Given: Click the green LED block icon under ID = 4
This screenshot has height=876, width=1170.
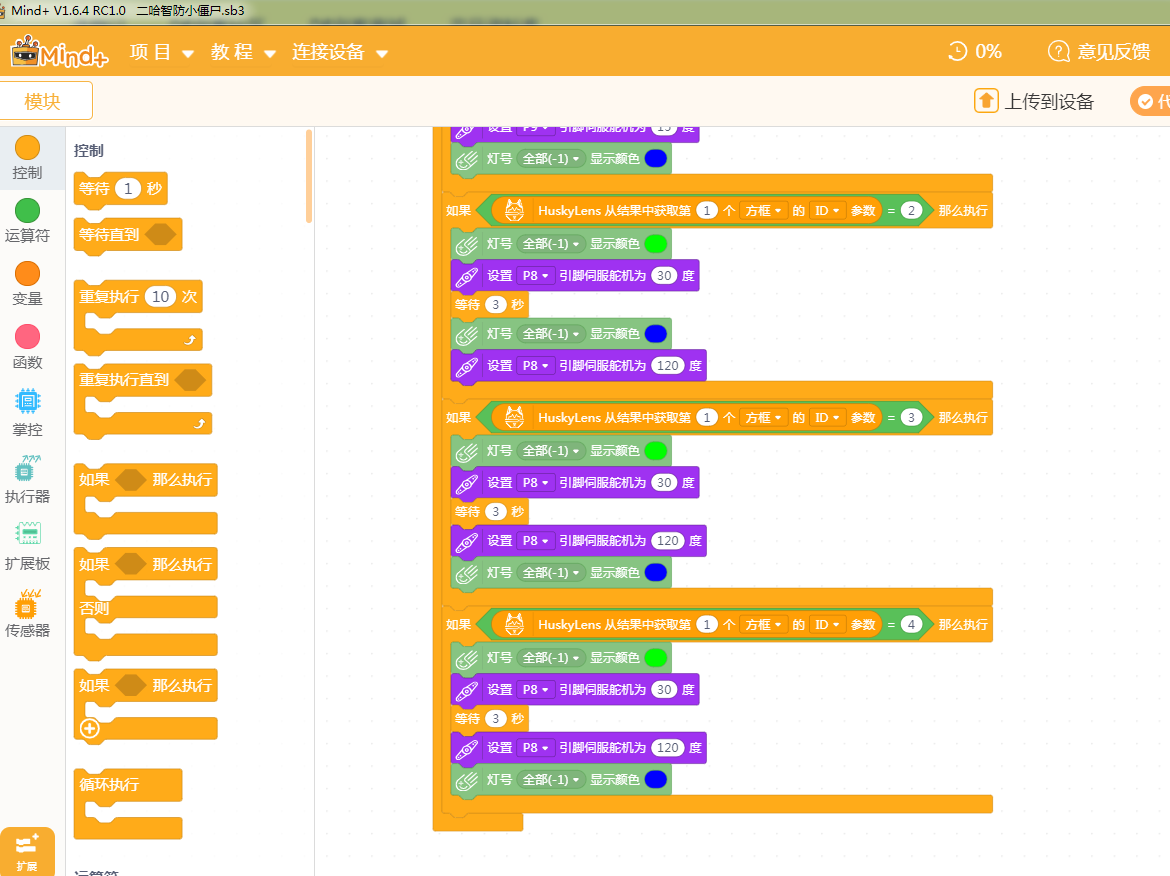Looking at the screenshot, I should pyautogui.click(x=467, y=658).
